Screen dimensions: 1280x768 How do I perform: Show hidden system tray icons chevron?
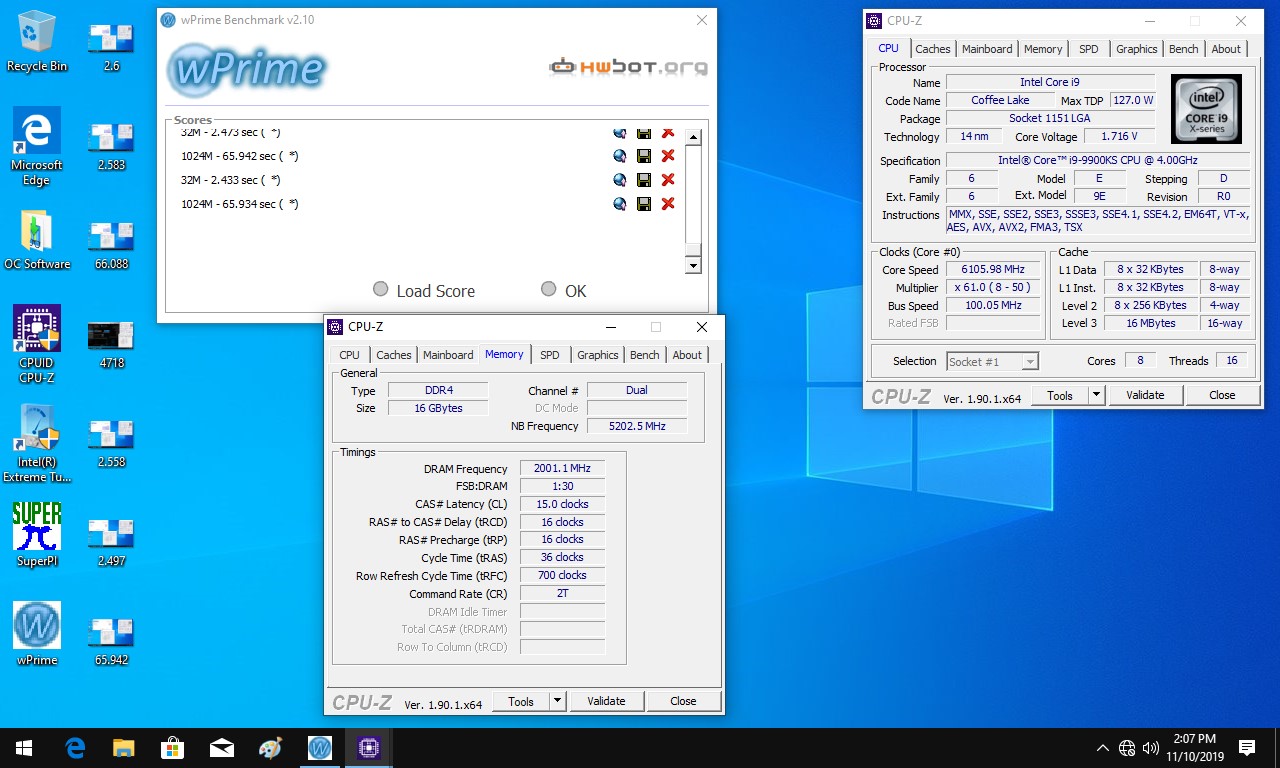pyautogui.click(x=1103, y=748)
